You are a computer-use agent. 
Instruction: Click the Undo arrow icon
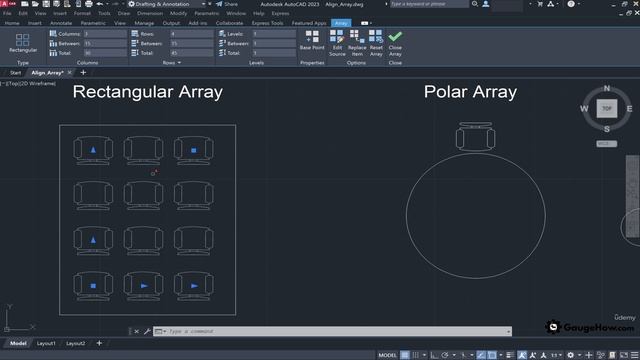(100, 4)
